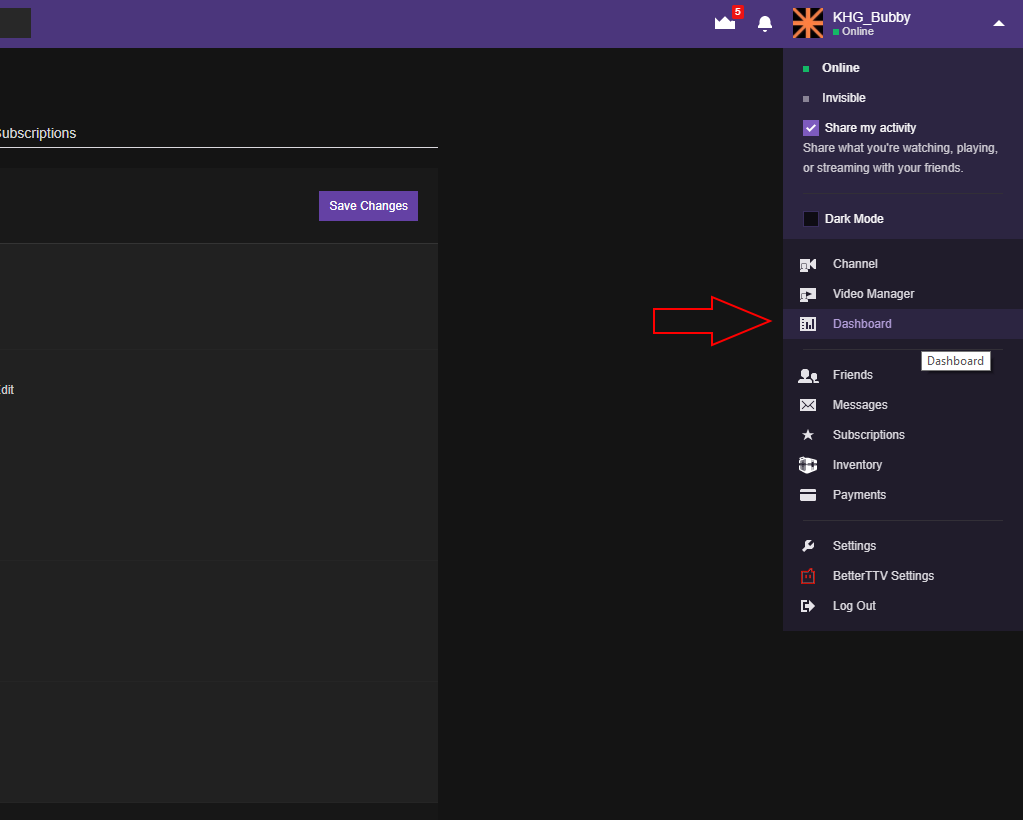Go to Messages menu entry
The width and height of the screenshot is (1023, 820).
(903, 405)
